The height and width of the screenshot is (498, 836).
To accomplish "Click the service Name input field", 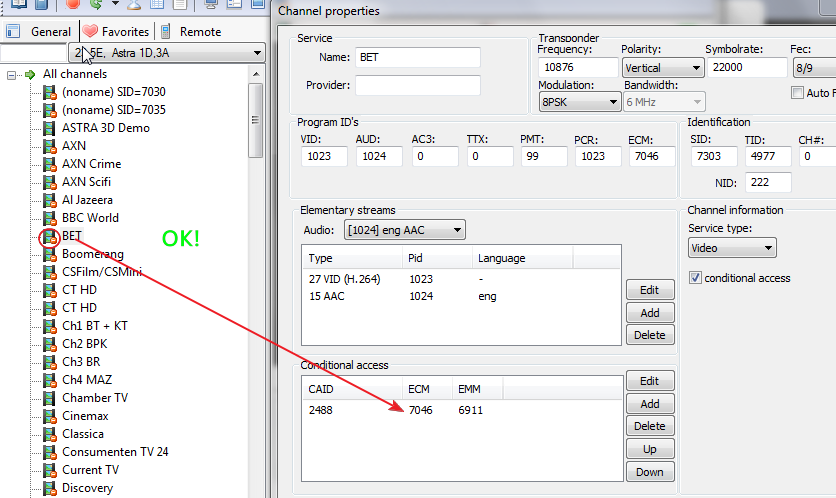I will (417, 58).
